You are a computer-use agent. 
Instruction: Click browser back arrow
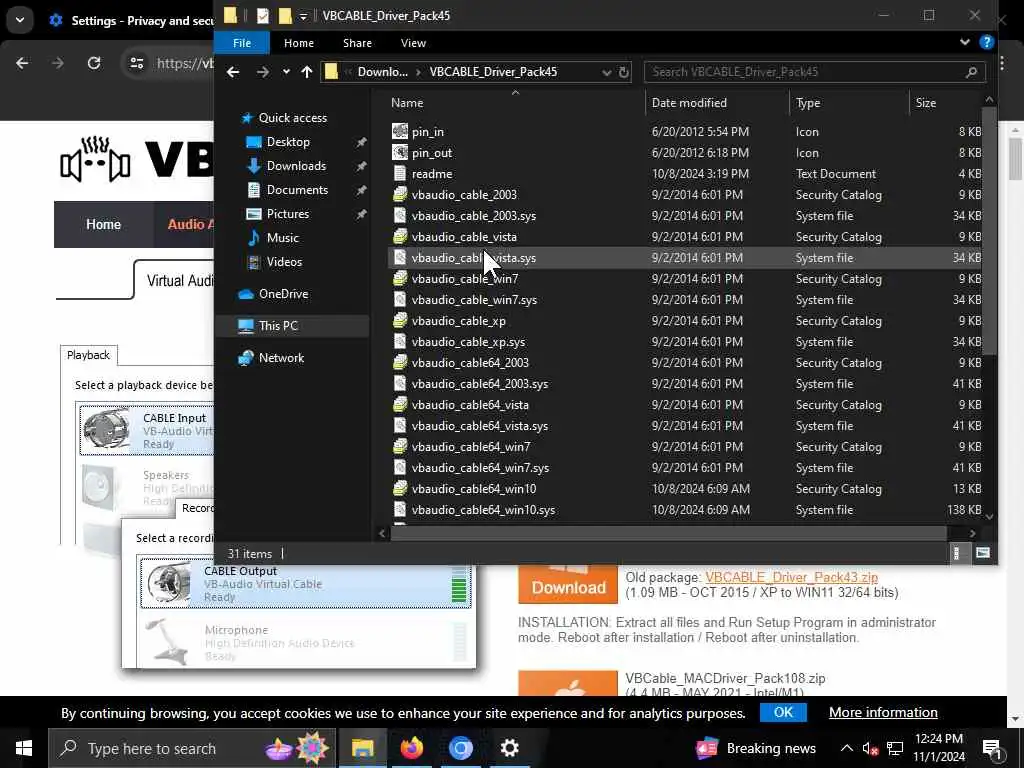(22, 63)
